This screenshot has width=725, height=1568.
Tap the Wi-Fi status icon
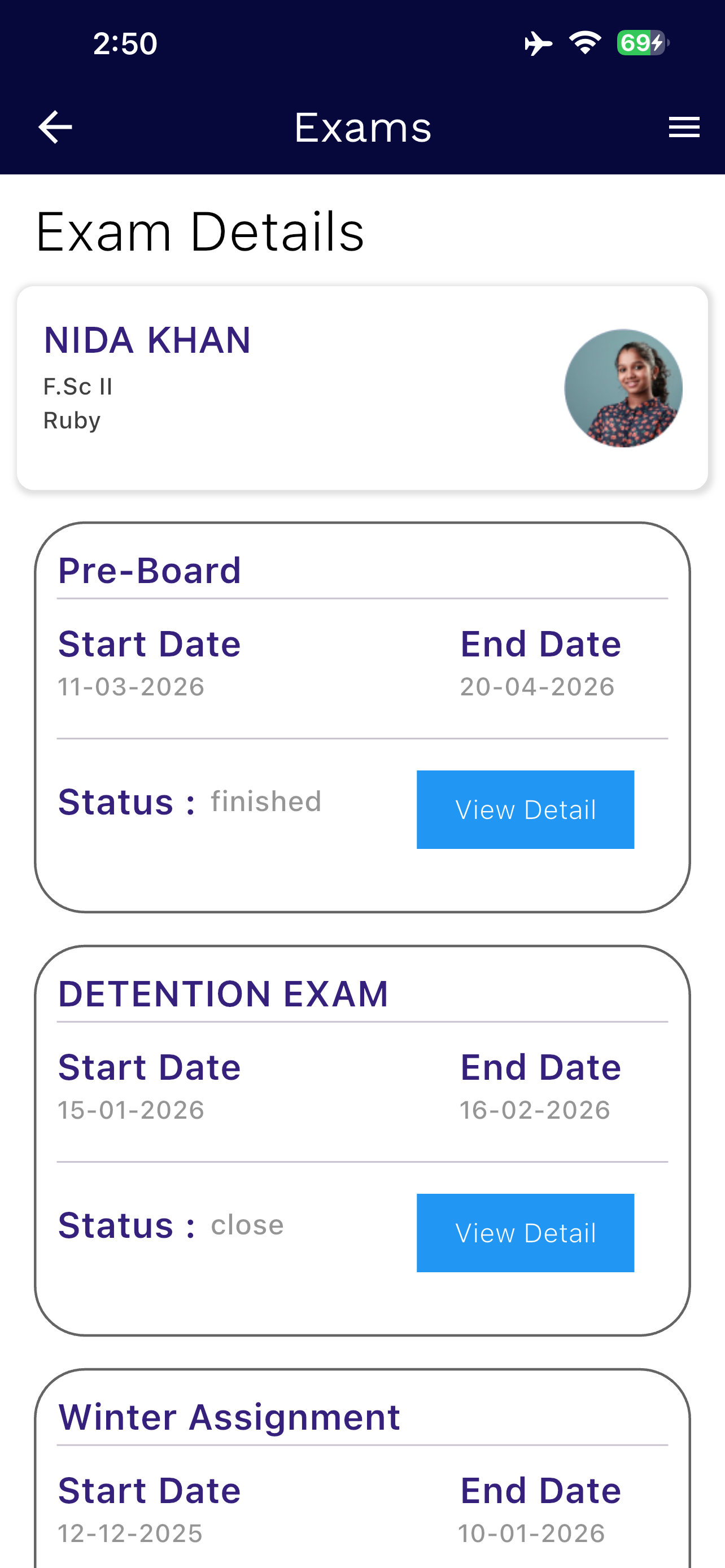(x=585, y=42)
